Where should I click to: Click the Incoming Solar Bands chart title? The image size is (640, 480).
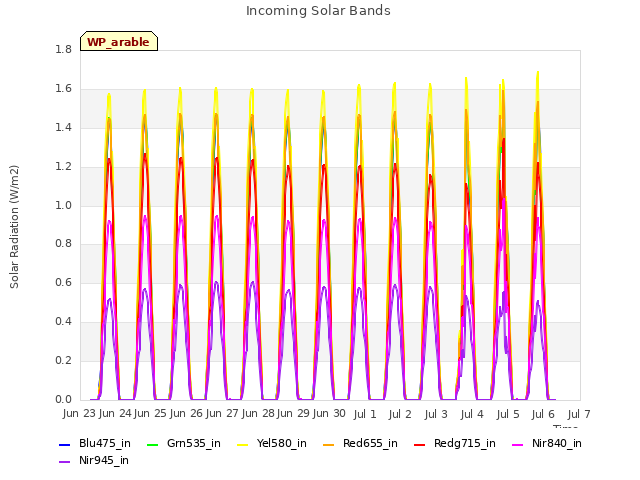point(318,11)
